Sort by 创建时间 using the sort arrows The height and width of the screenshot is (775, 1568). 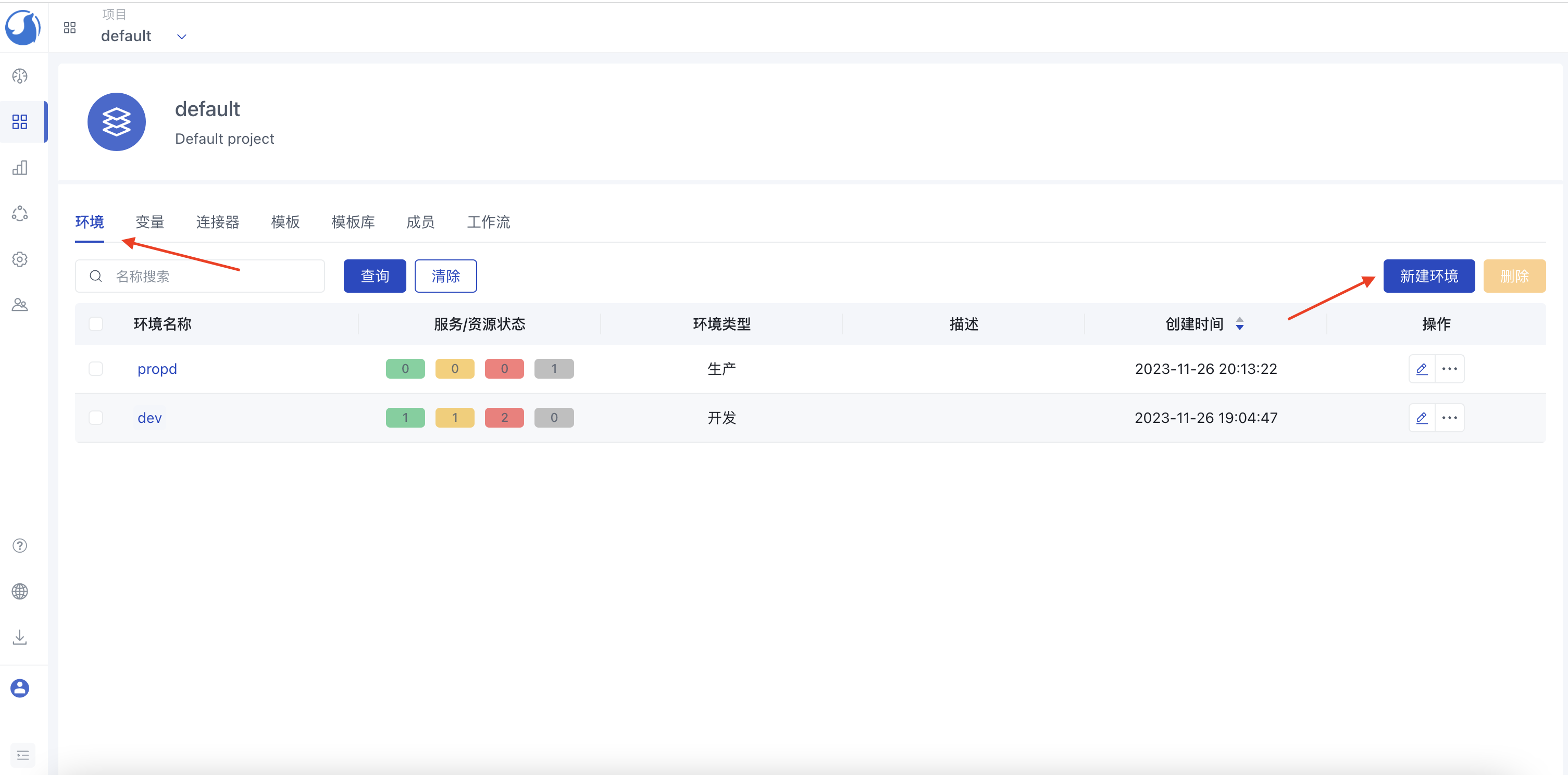[x=1240, y=324]
